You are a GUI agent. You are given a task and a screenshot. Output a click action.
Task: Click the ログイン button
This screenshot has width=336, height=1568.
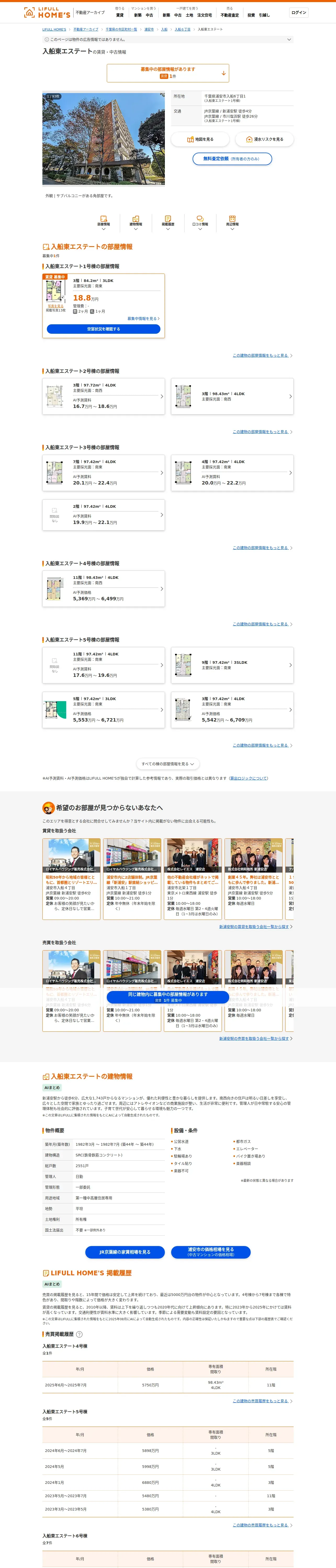[299, 13]
